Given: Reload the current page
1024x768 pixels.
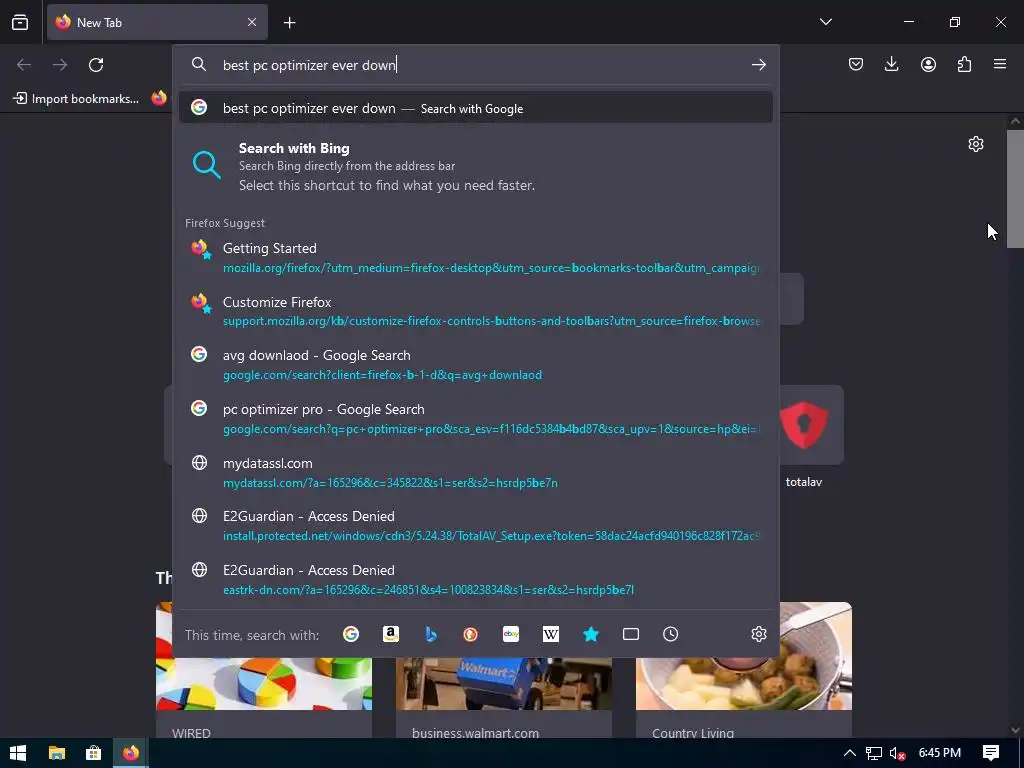Looking at the screenshot, I should coord(96,65).
